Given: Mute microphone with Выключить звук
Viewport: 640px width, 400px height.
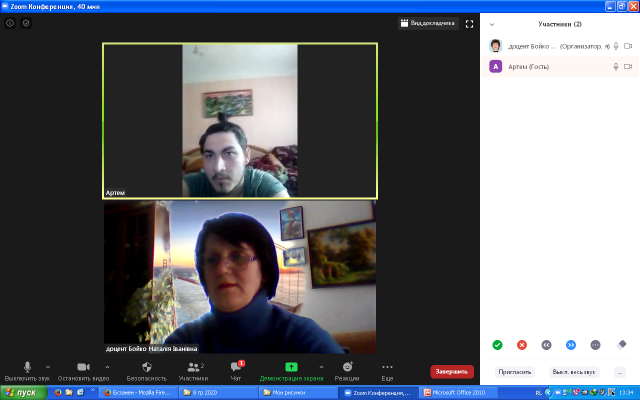Looking at the screenshot, I should pyautogui.click(x=27, y=371).
